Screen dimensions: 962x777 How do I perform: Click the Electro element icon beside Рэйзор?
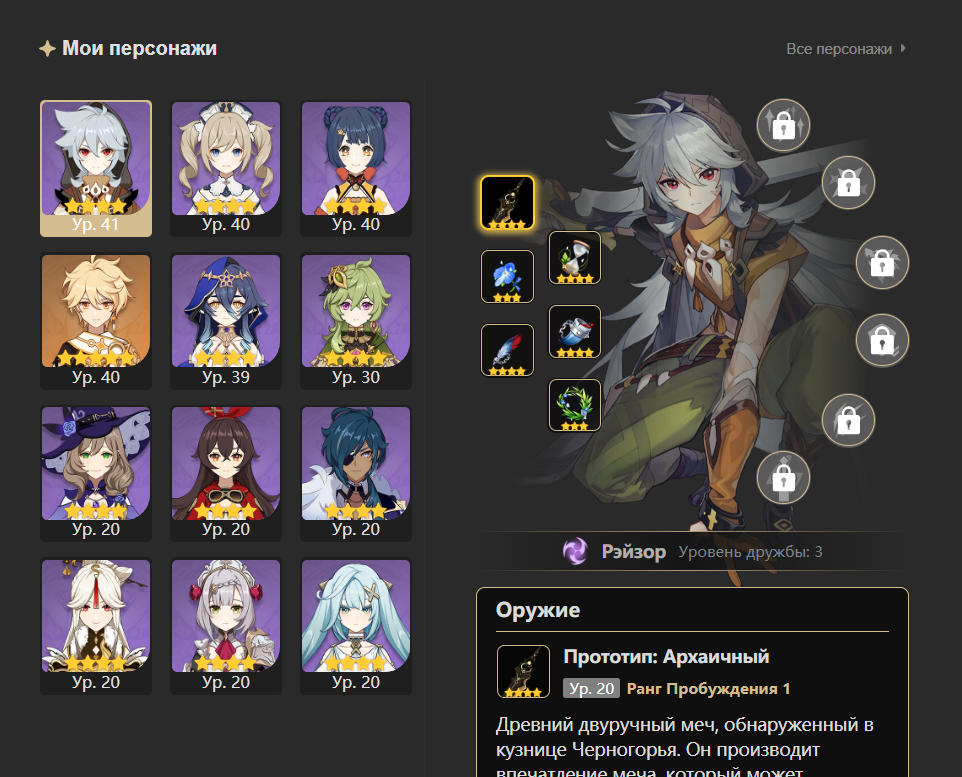(x=575, y=551)
